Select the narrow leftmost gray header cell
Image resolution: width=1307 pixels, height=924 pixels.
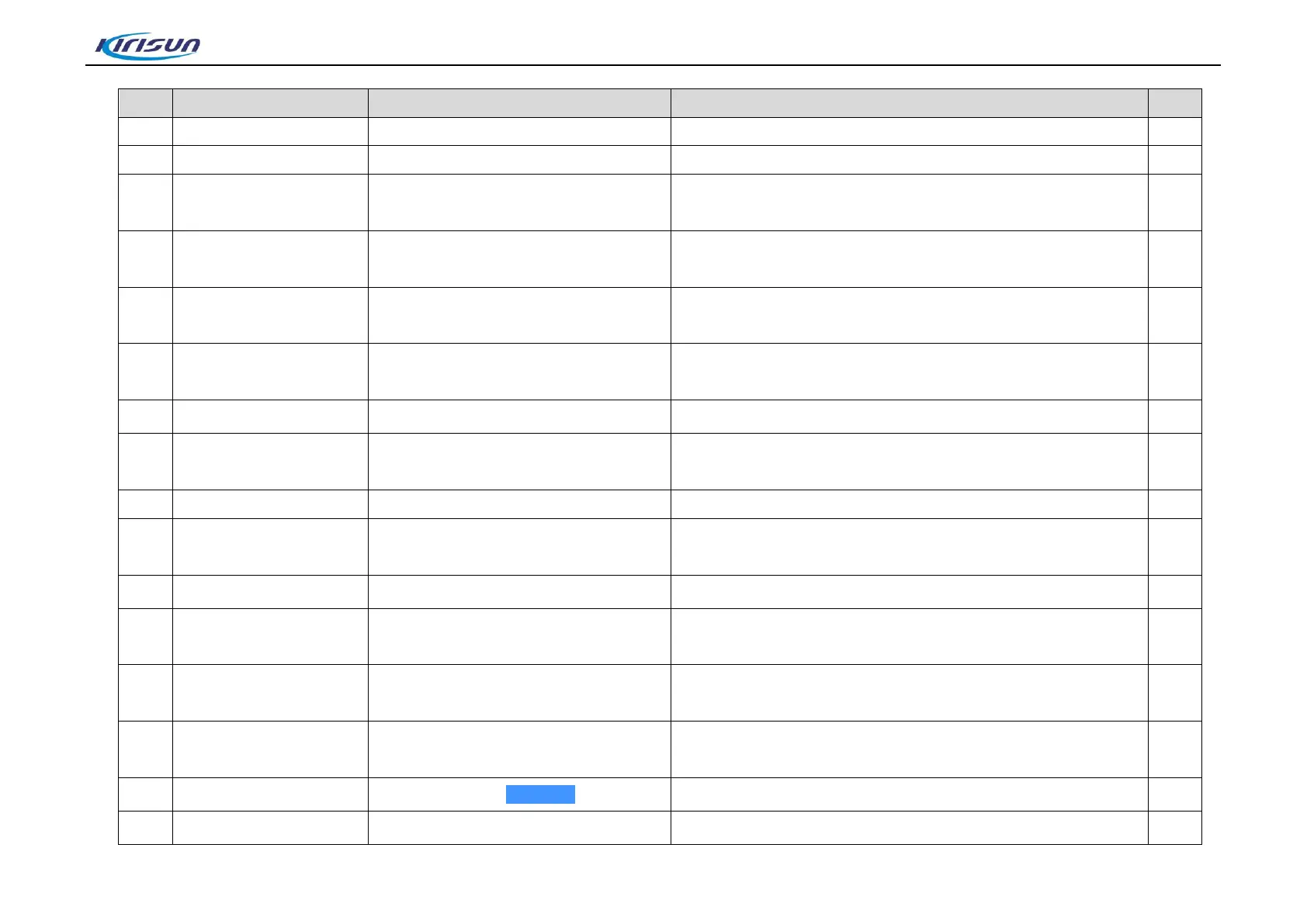(x=145, y=103)
